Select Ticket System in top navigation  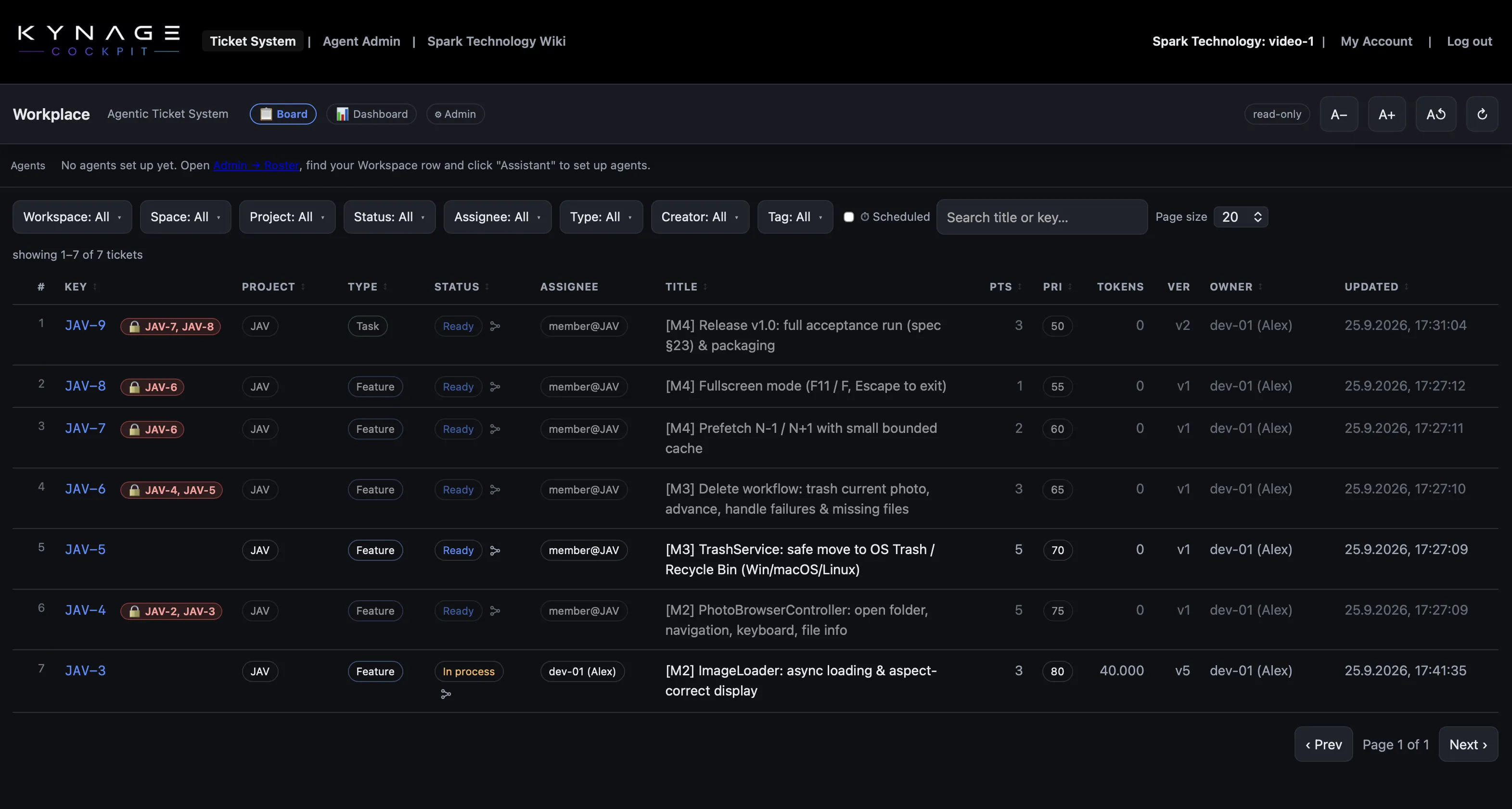point(252,41)
